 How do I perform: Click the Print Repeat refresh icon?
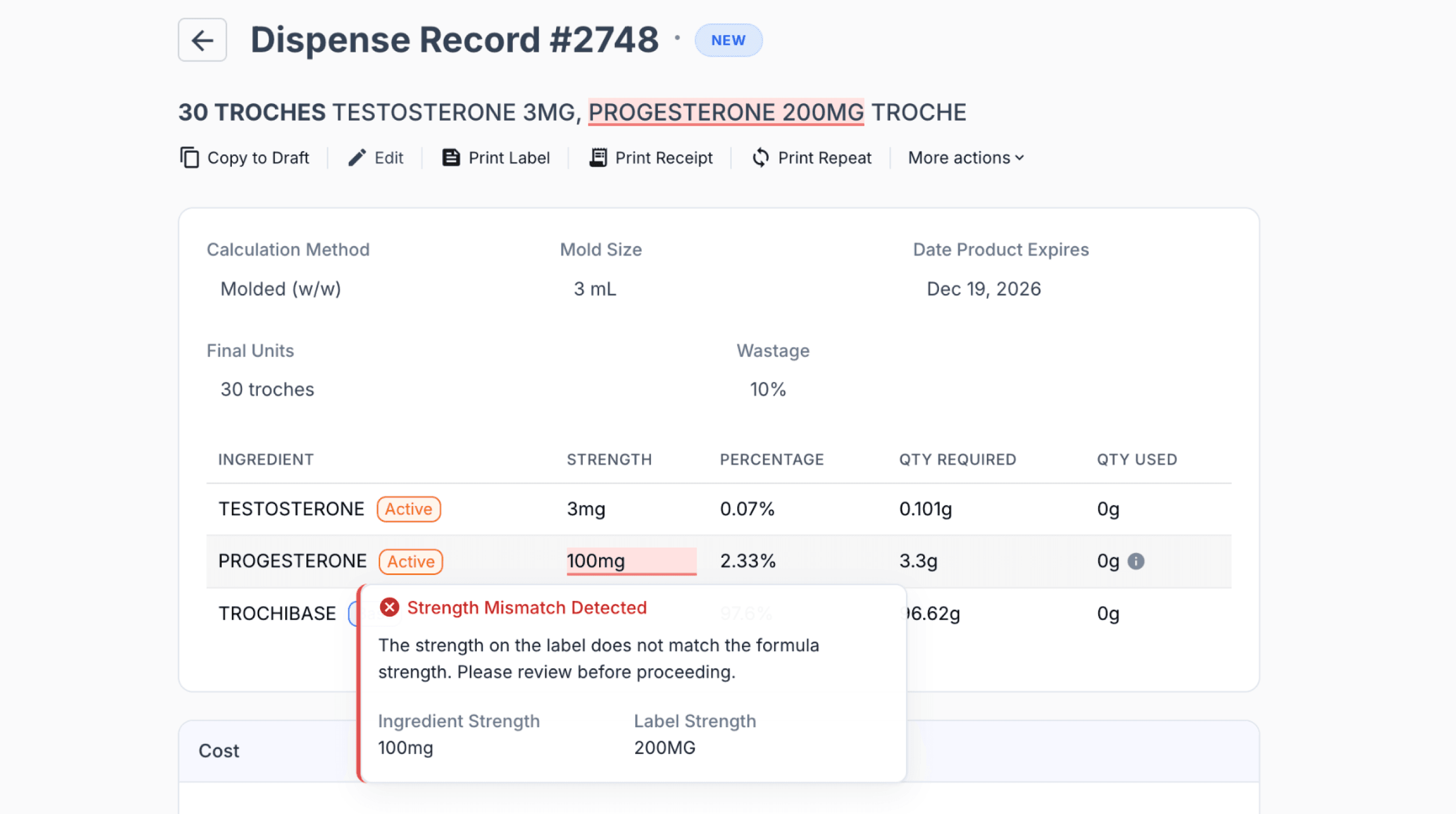click(761, 158)
